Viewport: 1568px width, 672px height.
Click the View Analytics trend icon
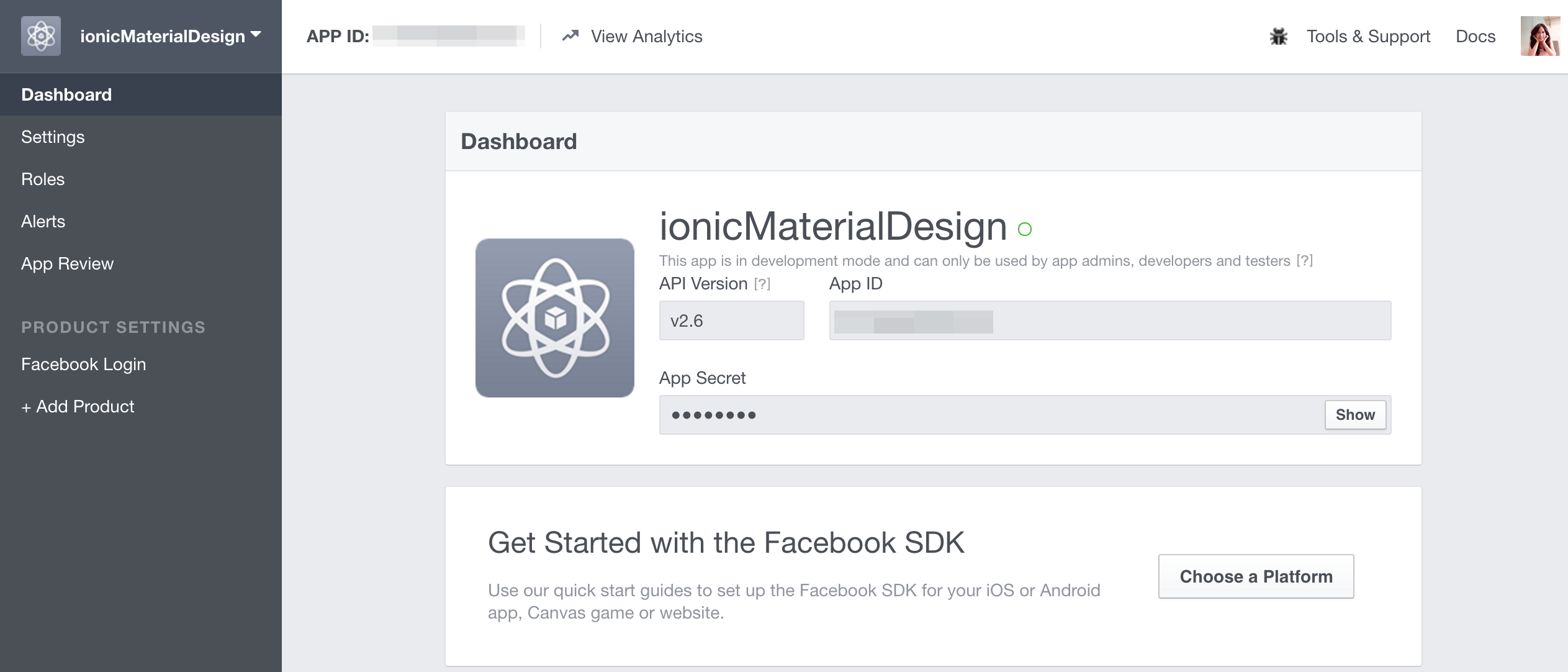coord(570,36)
